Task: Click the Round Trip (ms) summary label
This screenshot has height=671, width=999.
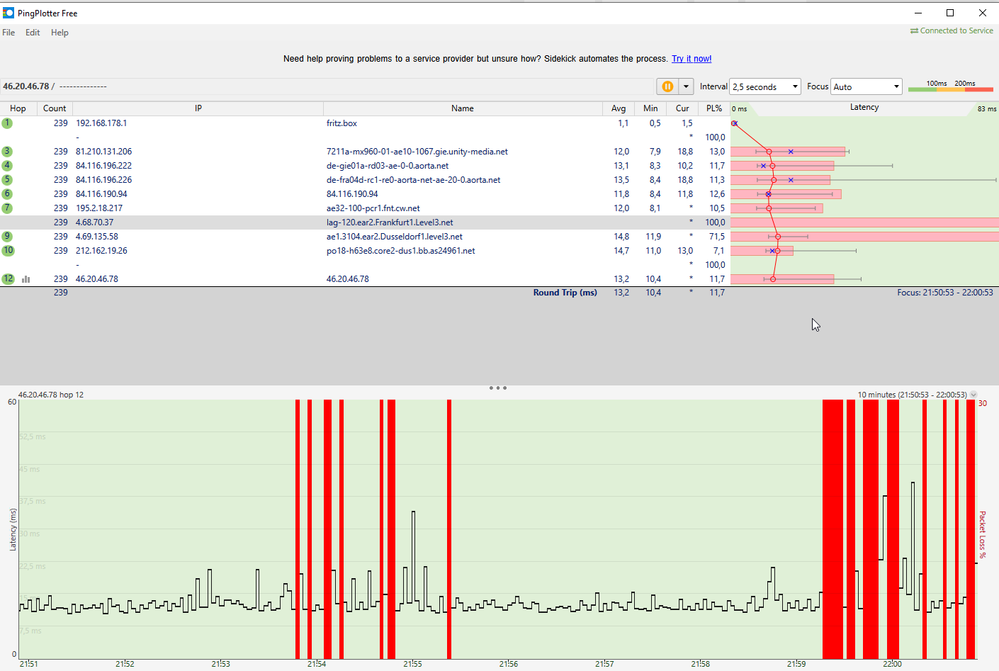Action: coord(564,292)
